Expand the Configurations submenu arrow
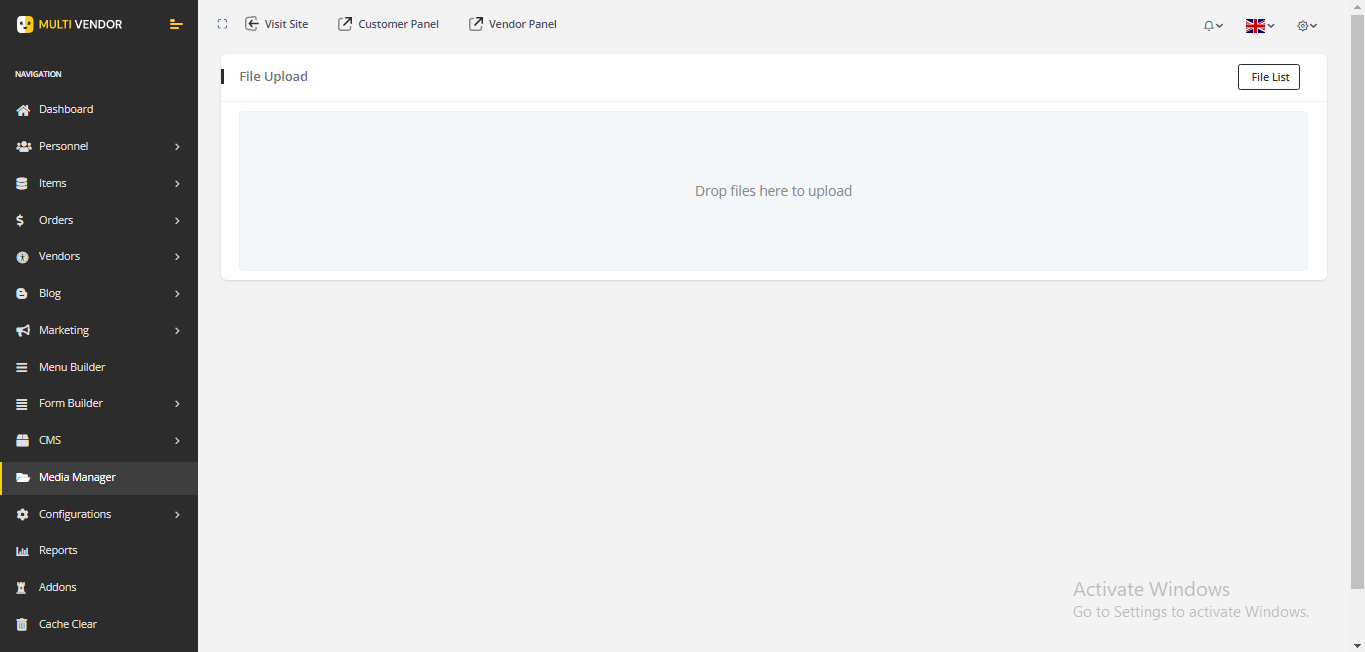The height and width of the screenshot is (652, 1365). click(x=177, y=515)
